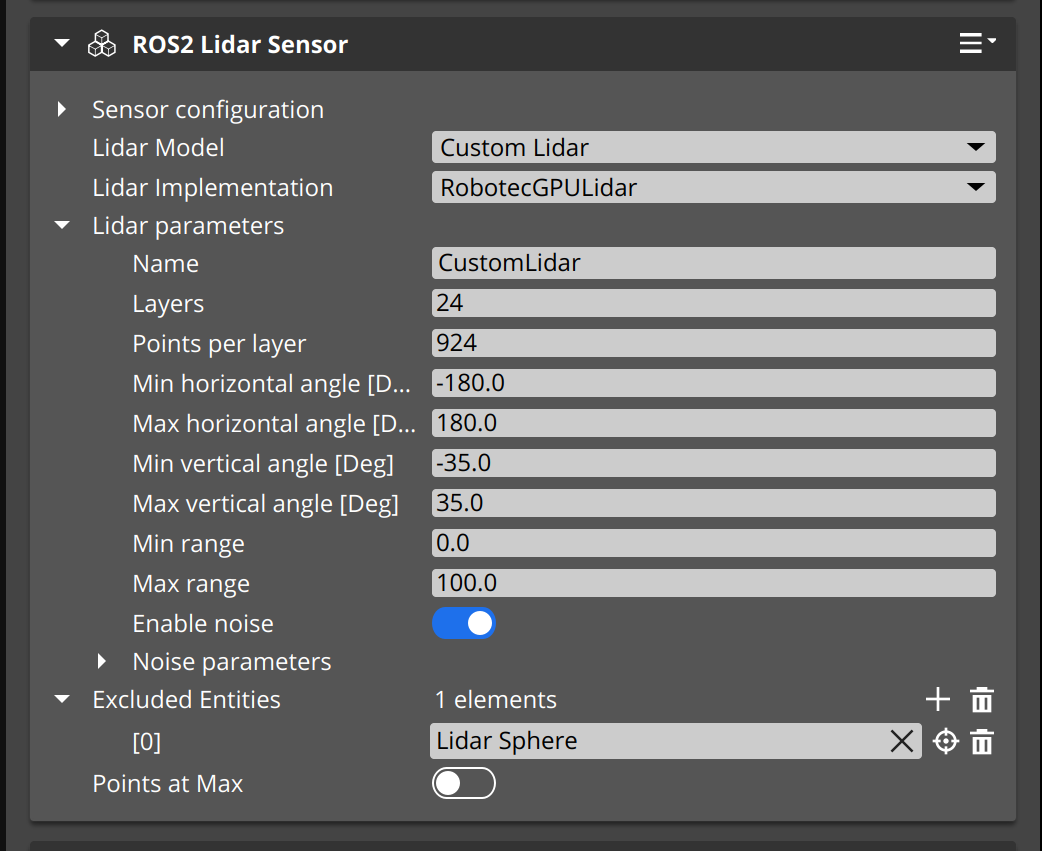This screenshot has height=851, width=1042.
Task: Click the Lidar Model label
Action: (158, 147)
